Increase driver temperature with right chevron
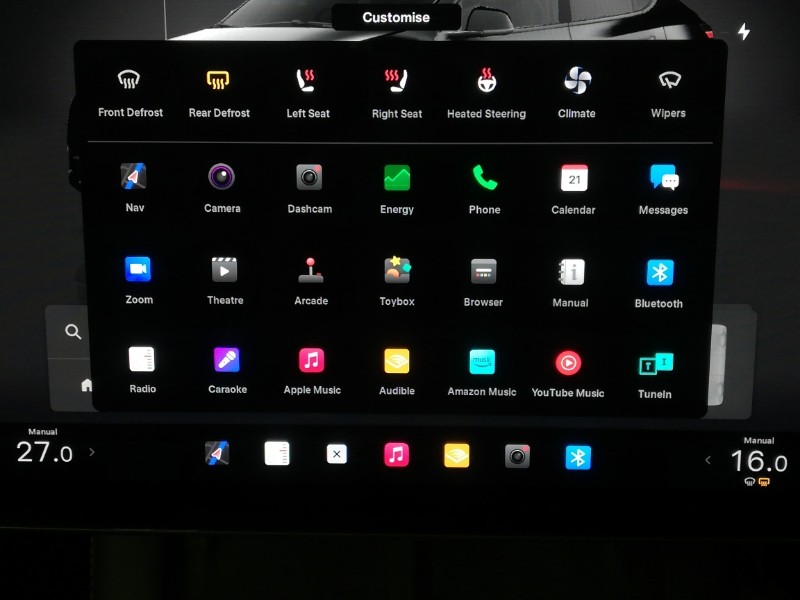 [x=92, y=452]
